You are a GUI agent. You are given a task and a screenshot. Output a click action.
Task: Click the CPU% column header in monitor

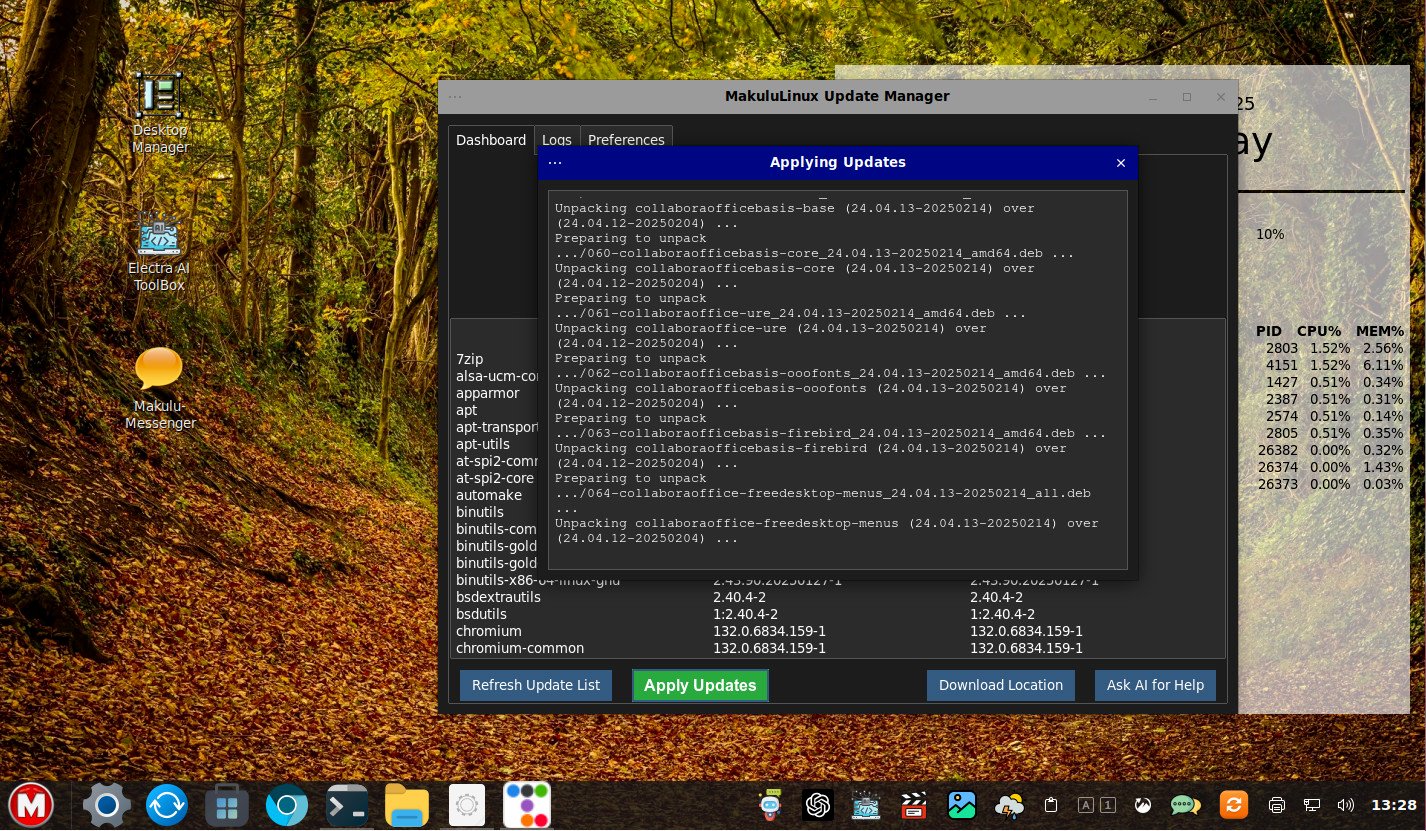(x=1318, y=331)
